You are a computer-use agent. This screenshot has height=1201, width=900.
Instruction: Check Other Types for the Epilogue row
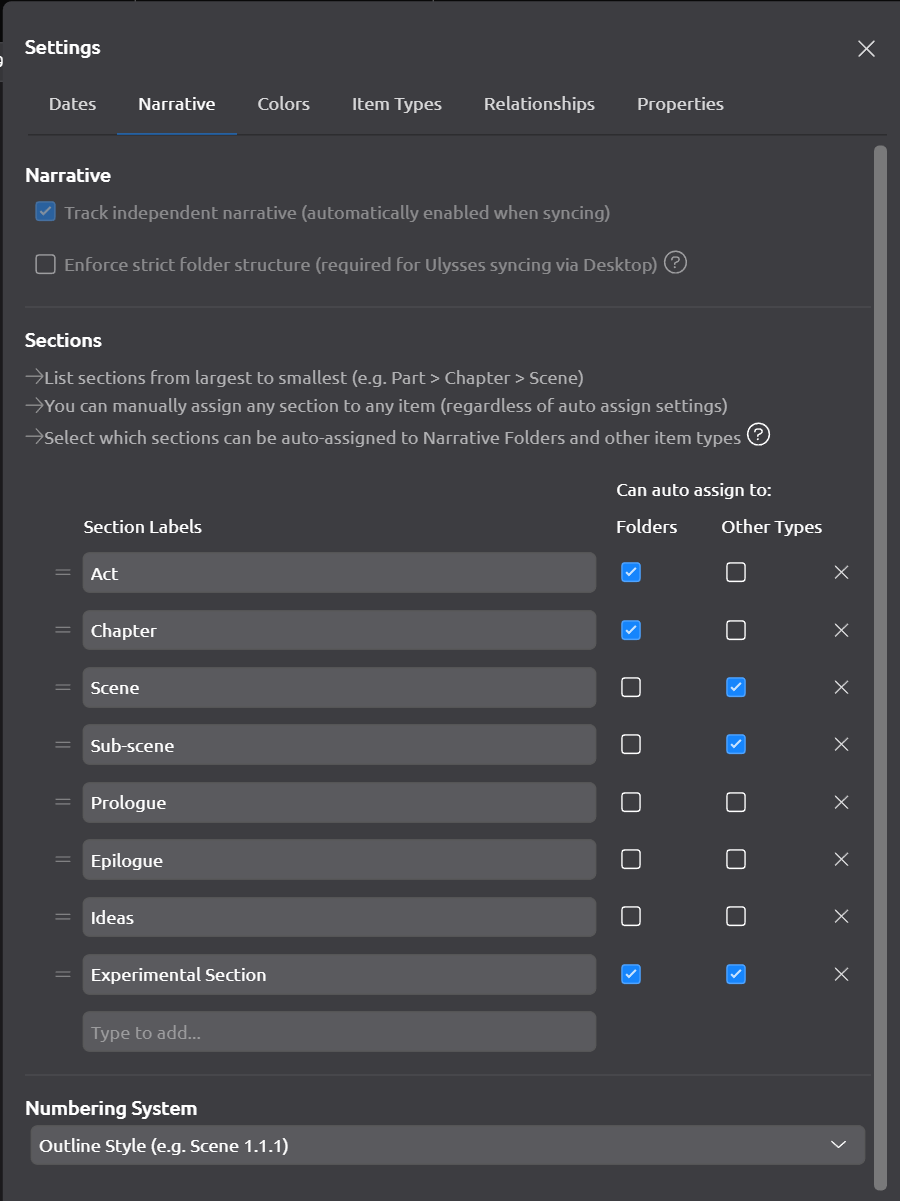(736, 860)
